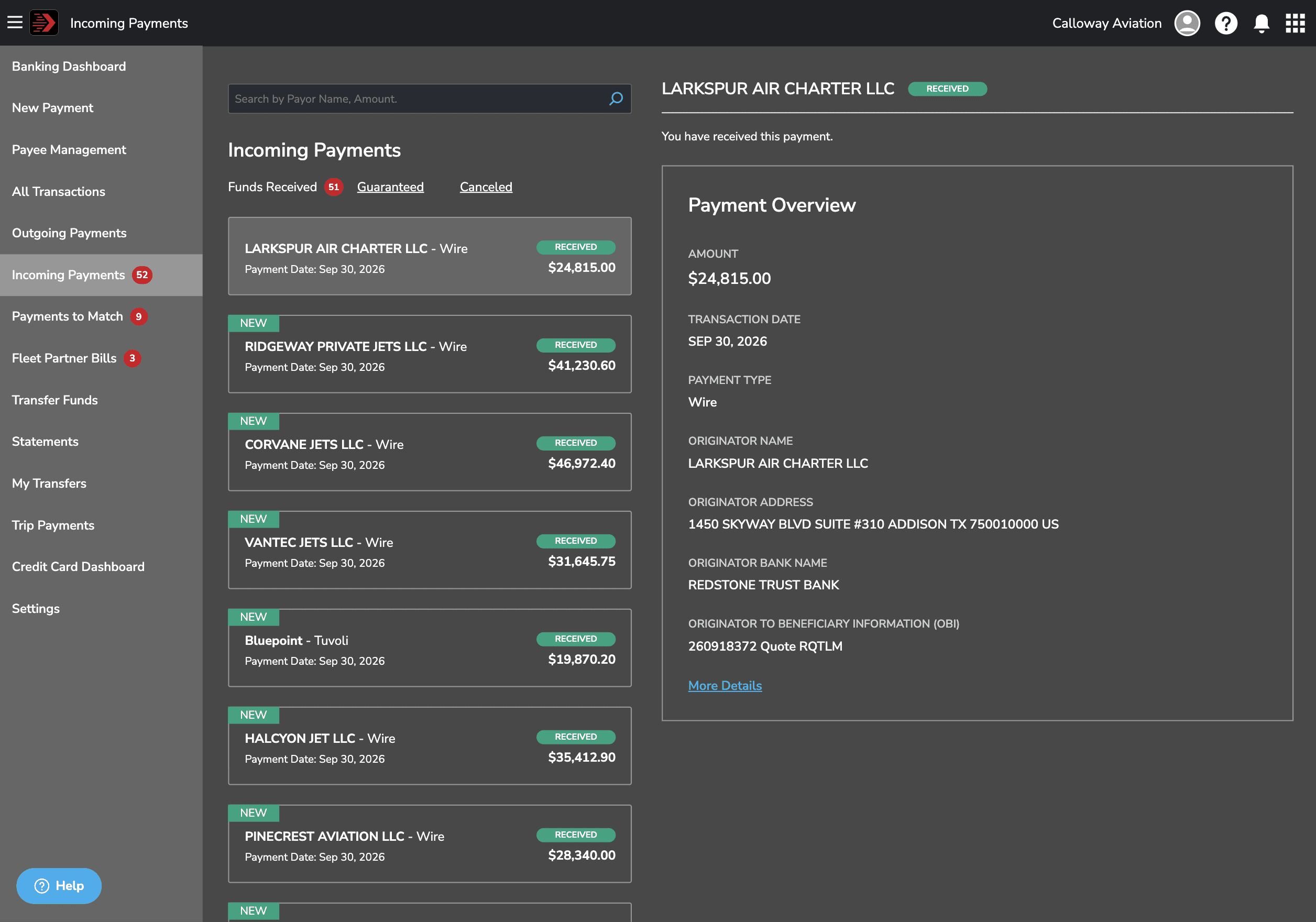This screenshot has height=922, width=1316.
Task: Open the apps grid launcher
Action: 1295,23
